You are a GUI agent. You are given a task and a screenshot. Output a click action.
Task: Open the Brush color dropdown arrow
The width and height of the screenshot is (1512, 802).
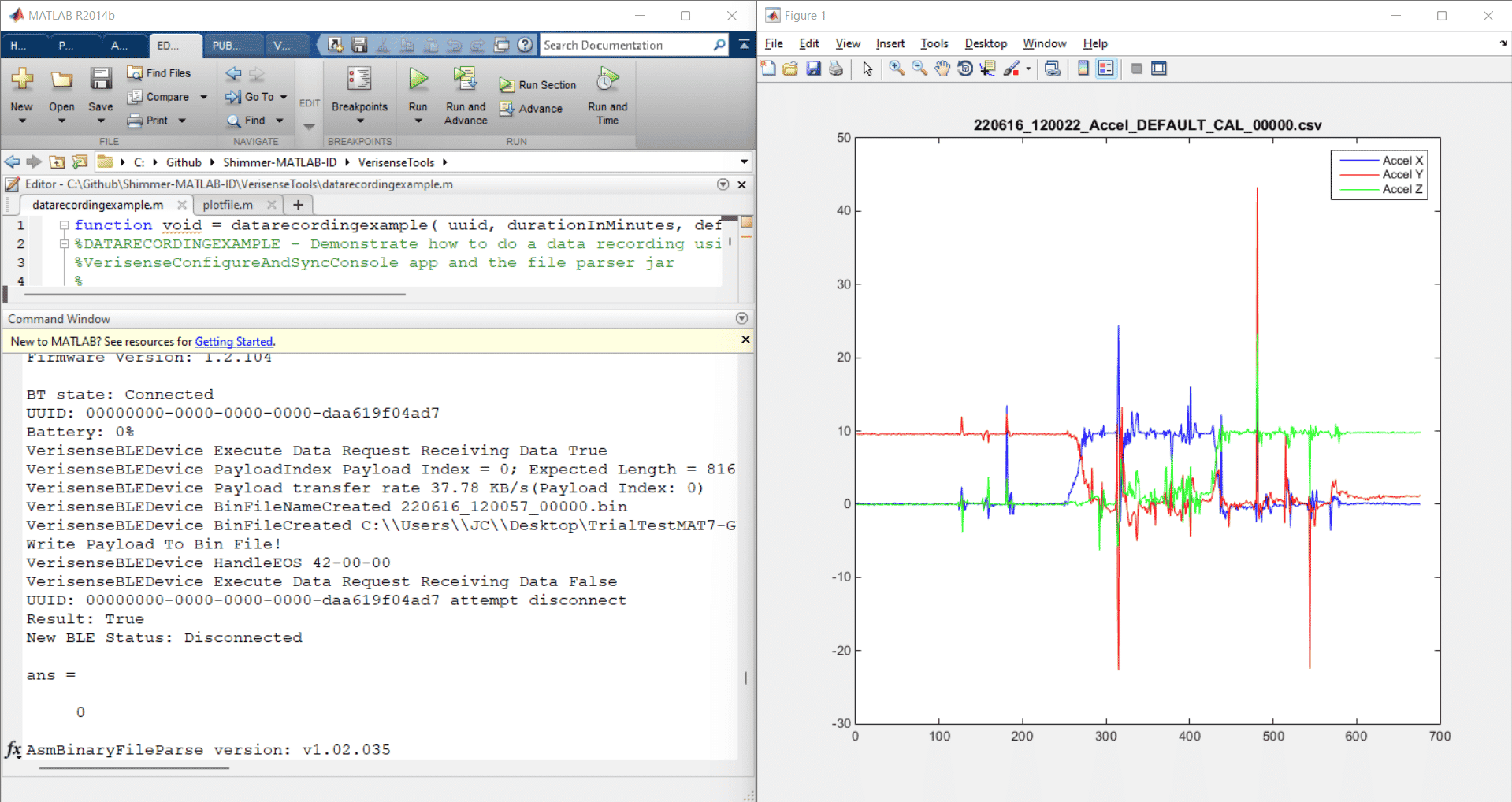[x=1028, y=69]
